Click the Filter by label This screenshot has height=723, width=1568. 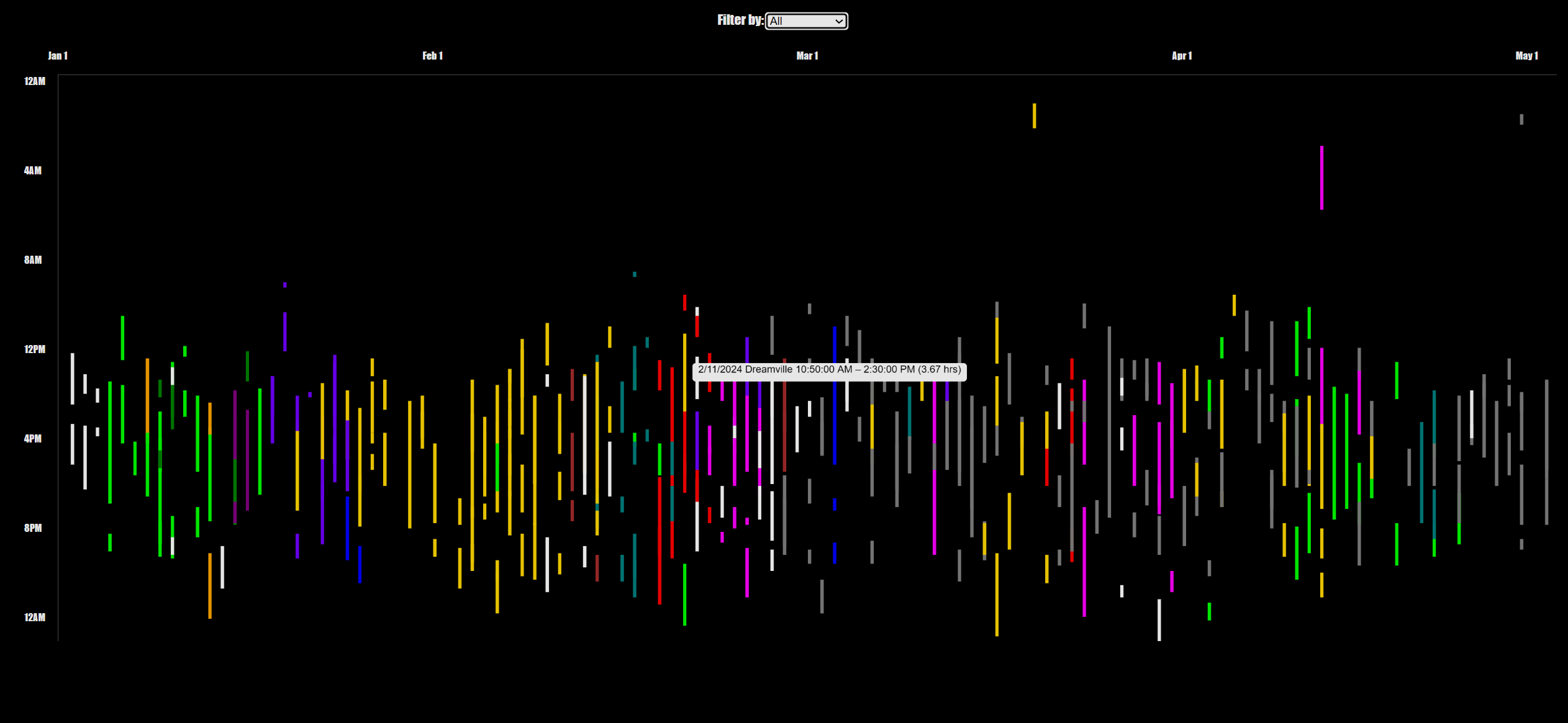point(740,20)
